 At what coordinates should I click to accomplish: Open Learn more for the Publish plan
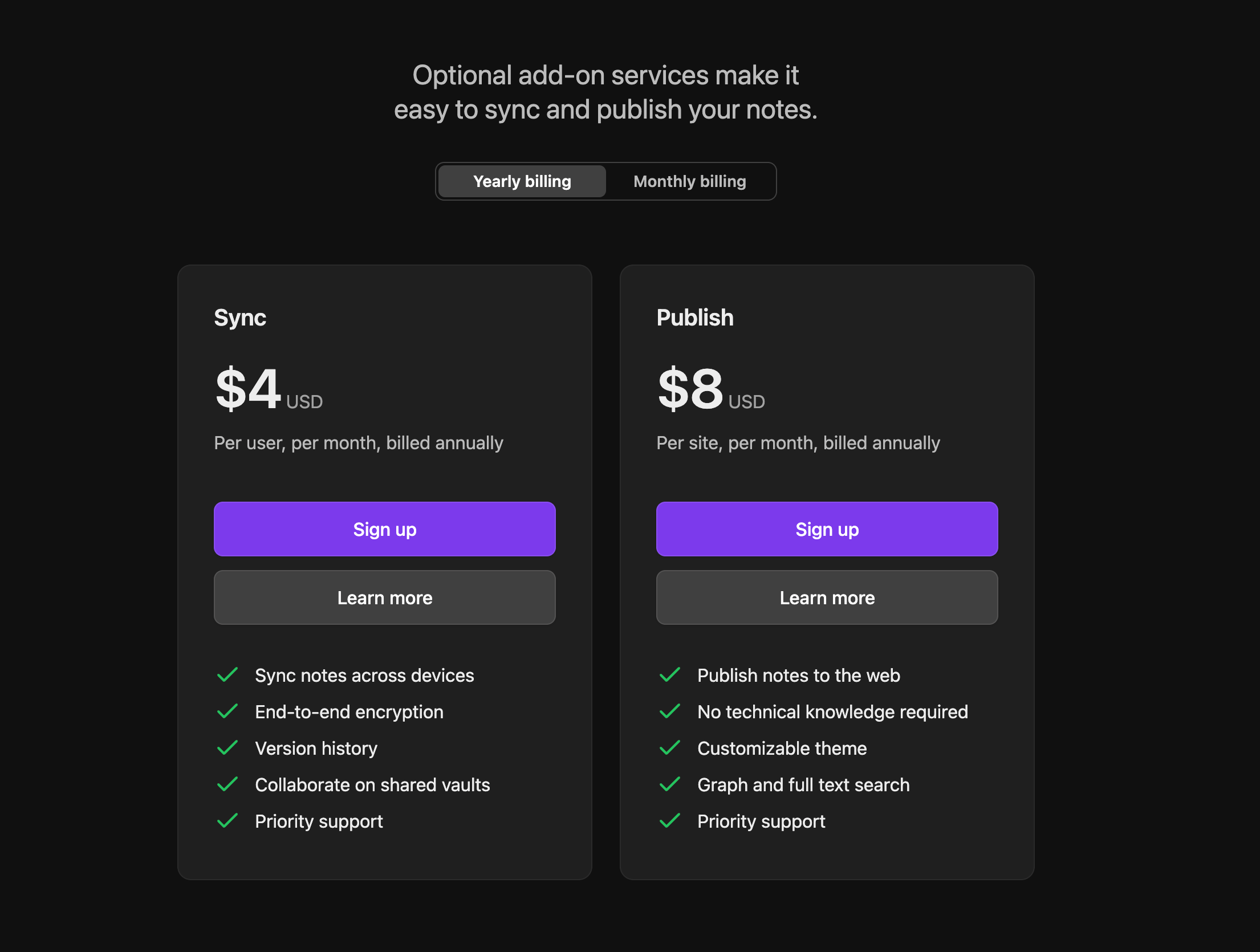(827, 597)
